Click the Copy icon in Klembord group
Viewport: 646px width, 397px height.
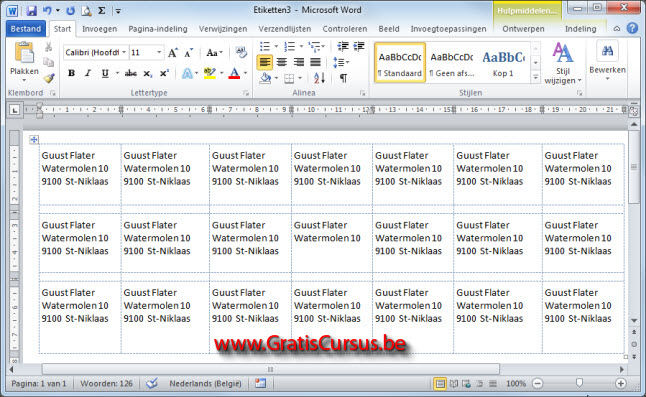49,62
